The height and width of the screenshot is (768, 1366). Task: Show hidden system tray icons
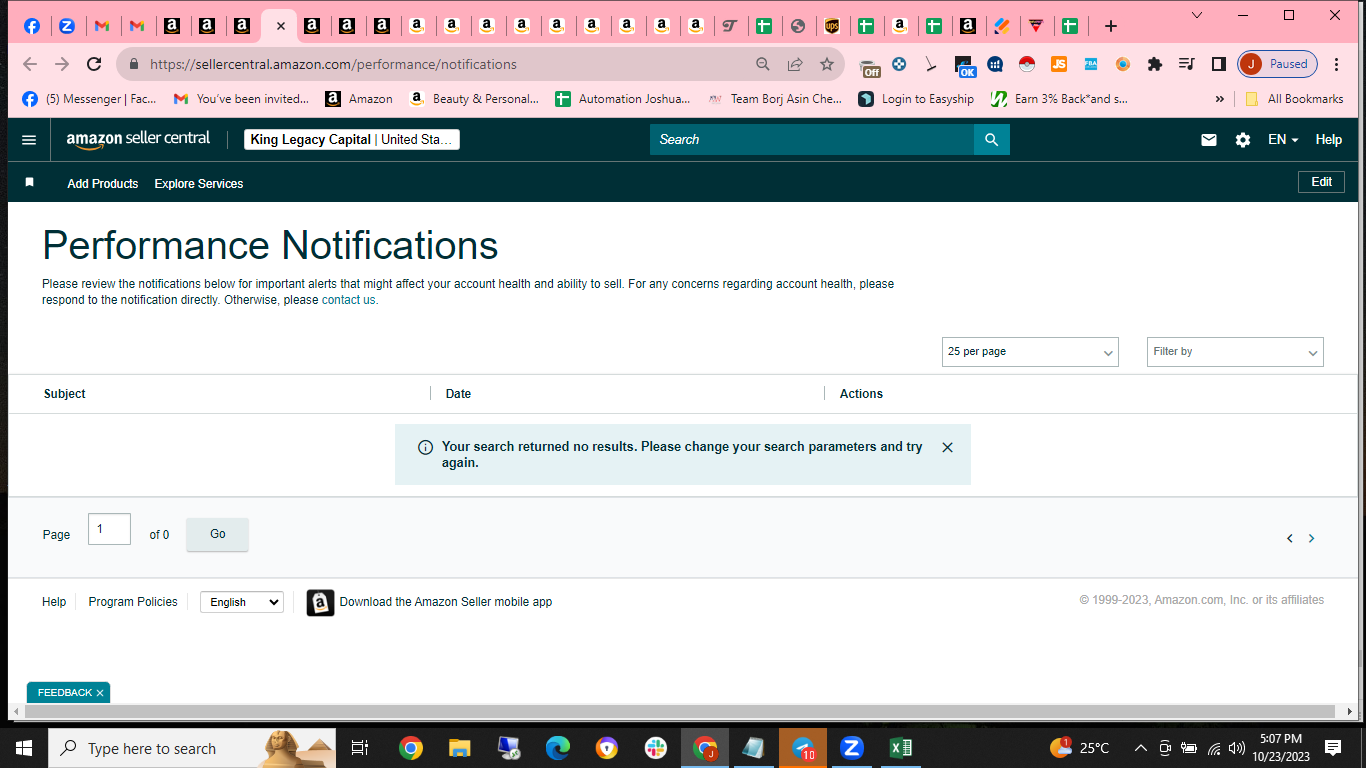tap(1141, 748)
